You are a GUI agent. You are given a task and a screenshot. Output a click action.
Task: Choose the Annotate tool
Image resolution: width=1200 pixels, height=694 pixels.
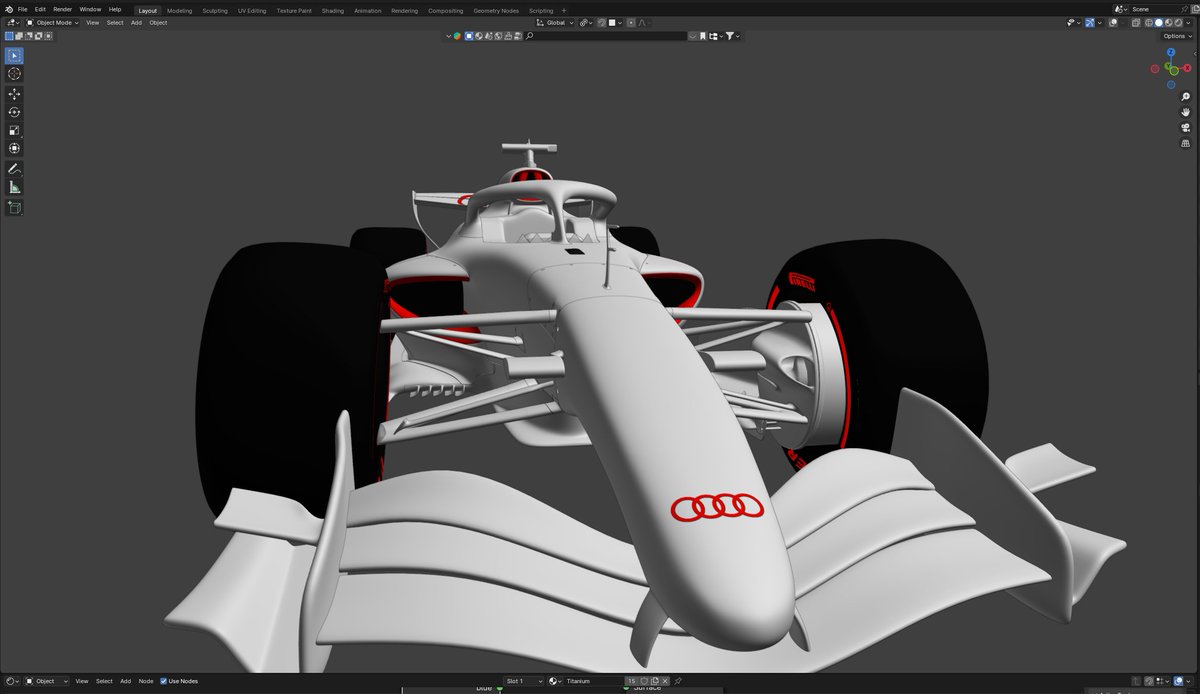(14, 169)
